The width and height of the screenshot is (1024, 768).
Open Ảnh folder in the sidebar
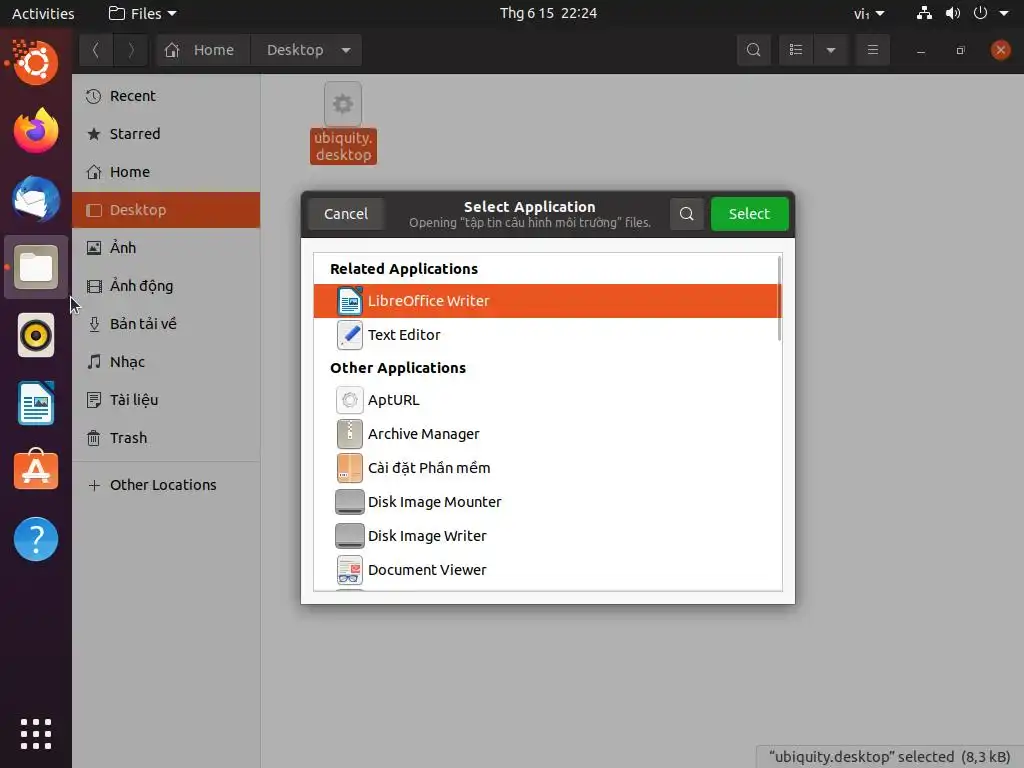click(x=166, y=248)
